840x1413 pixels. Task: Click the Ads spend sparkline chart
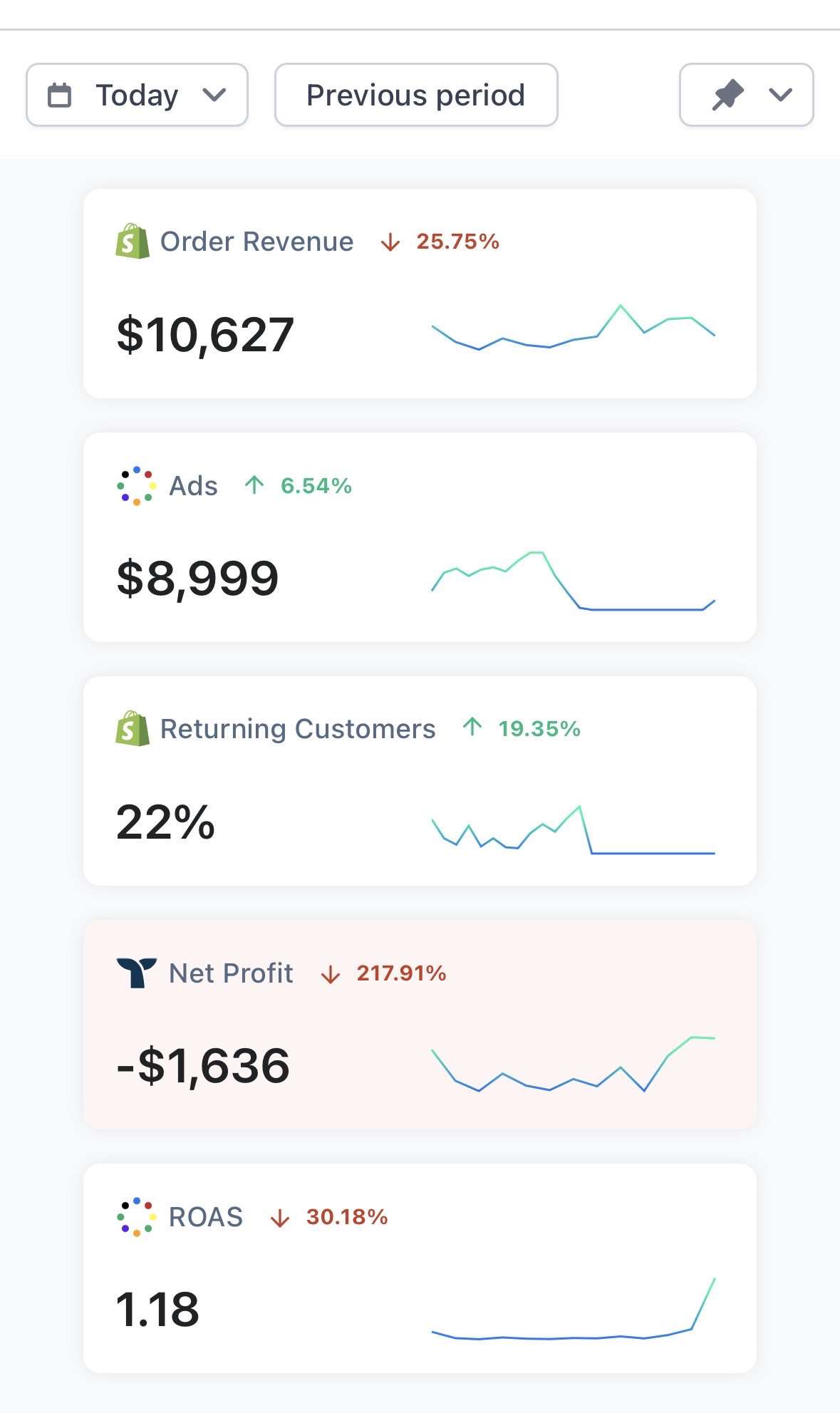(x=573, y=581)
